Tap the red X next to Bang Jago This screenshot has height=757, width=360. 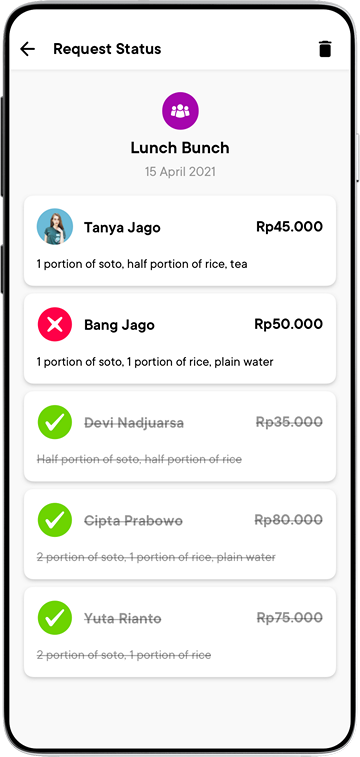tap(55, 324)
